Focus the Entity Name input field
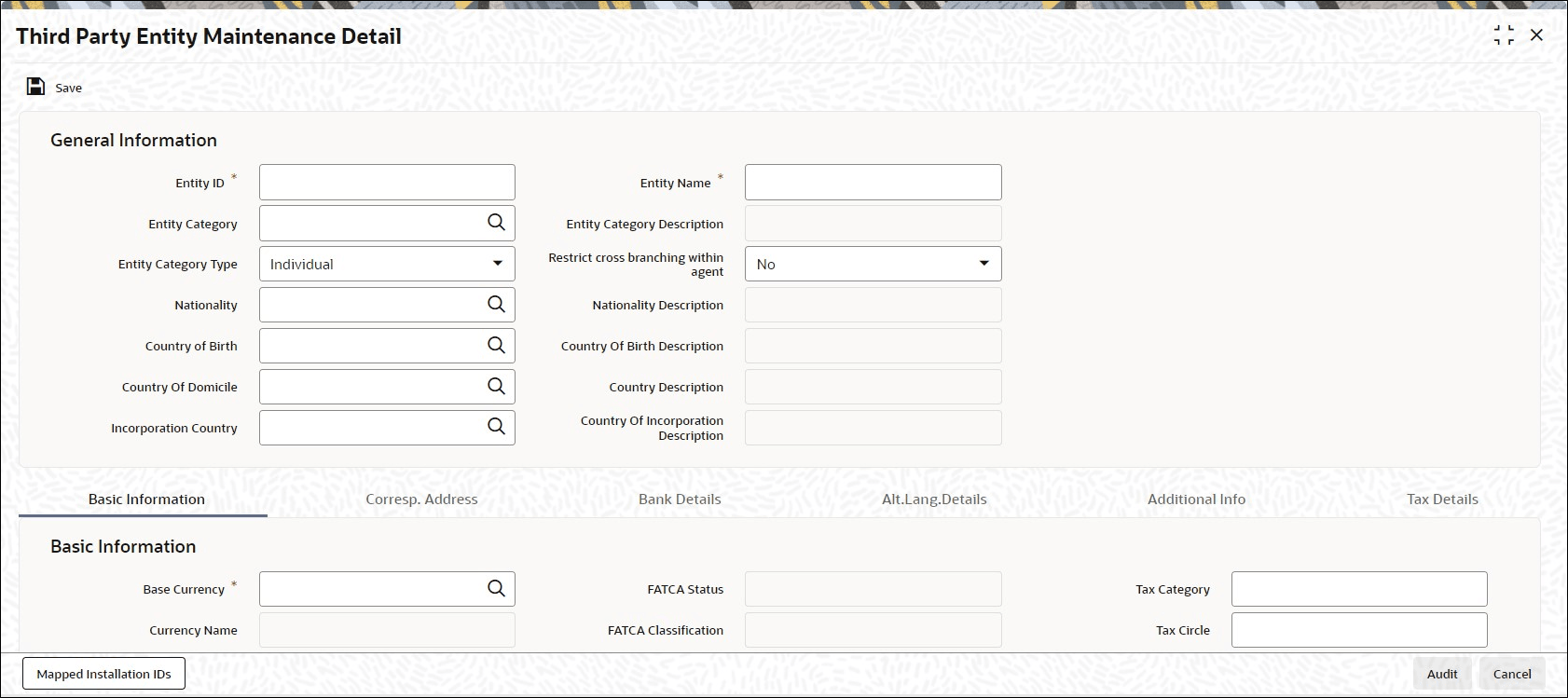Viewport: 1568px width, 698px height. [x=873, y=183]
